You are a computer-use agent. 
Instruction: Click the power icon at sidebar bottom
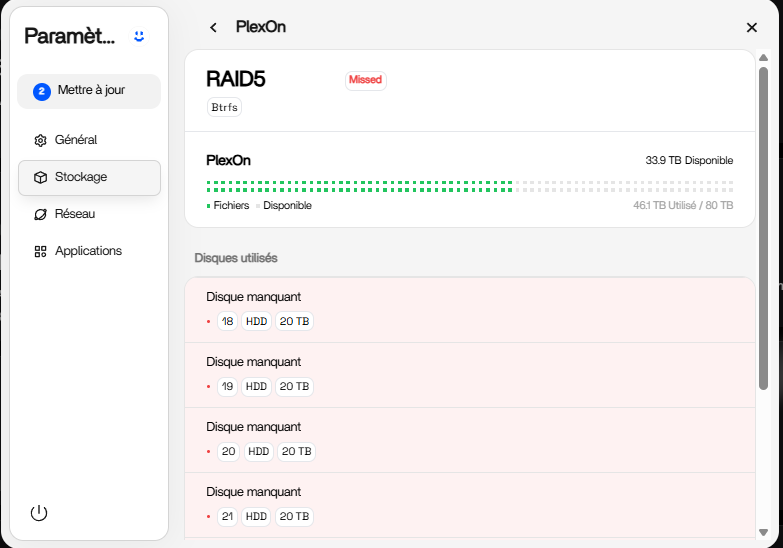coord(39,513)
